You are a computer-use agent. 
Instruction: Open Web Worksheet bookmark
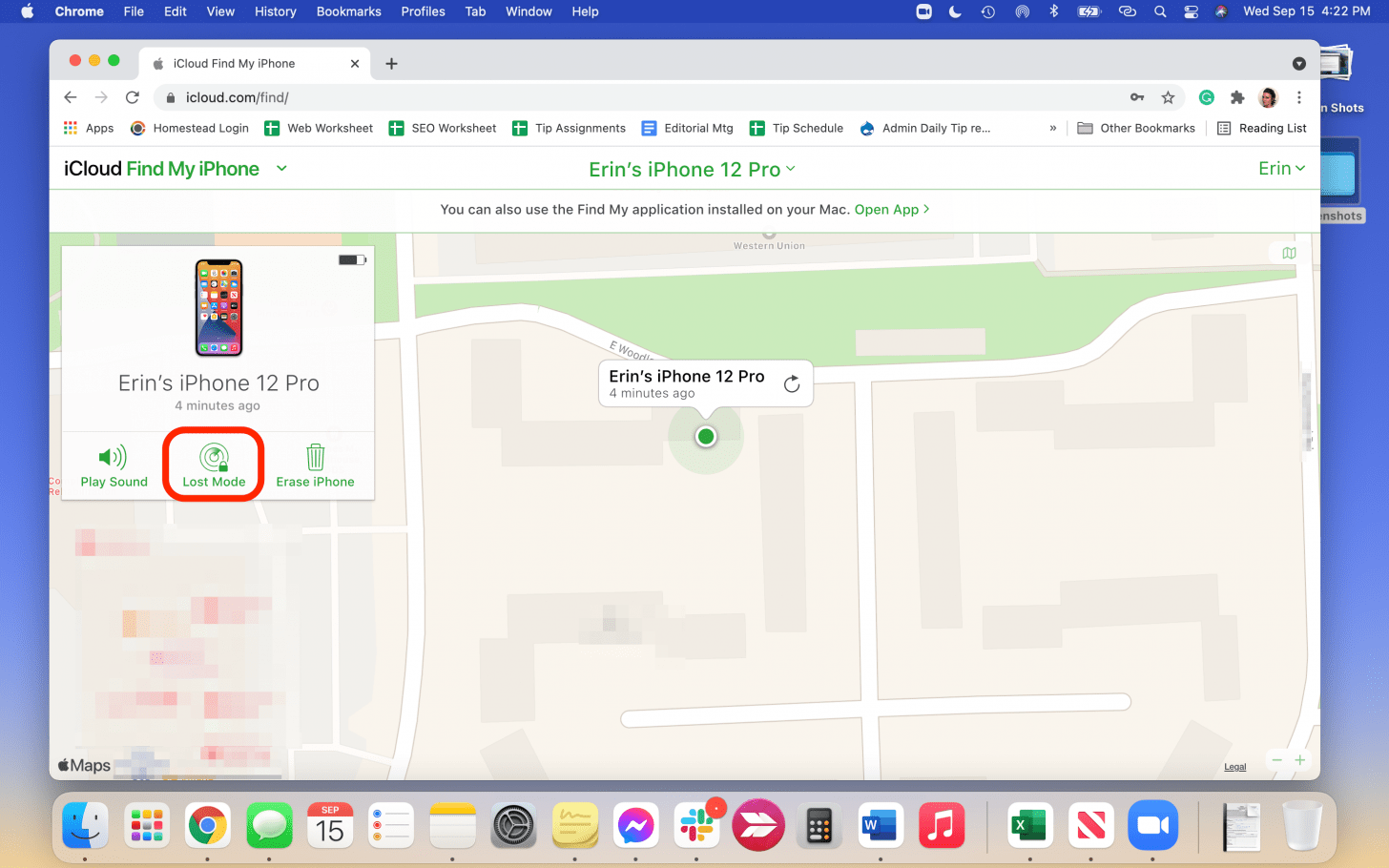point(319,128)
